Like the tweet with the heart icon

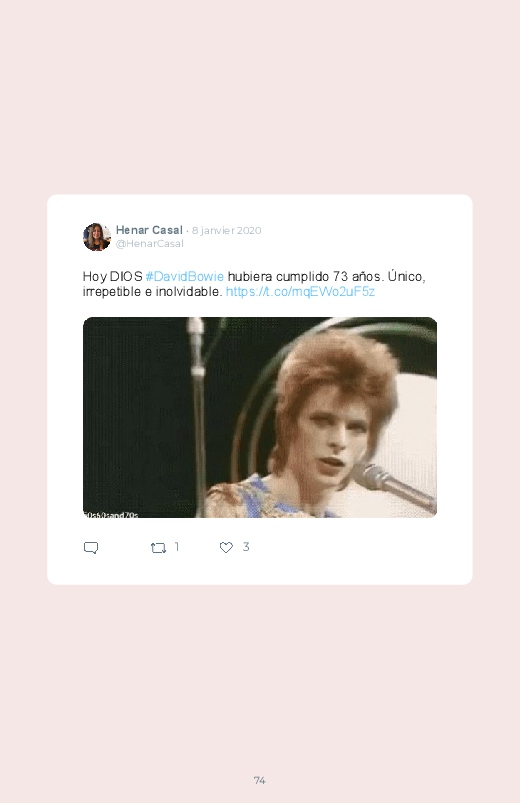coord(226,547)
